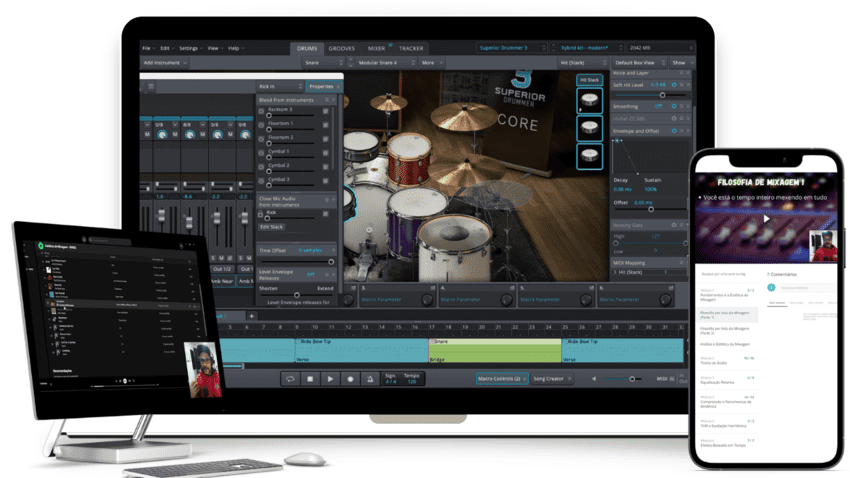850x478 pixels.
Task: Open the Hit (Stack) dropdown
Action: pyautogui.click(x=583, y=63)
